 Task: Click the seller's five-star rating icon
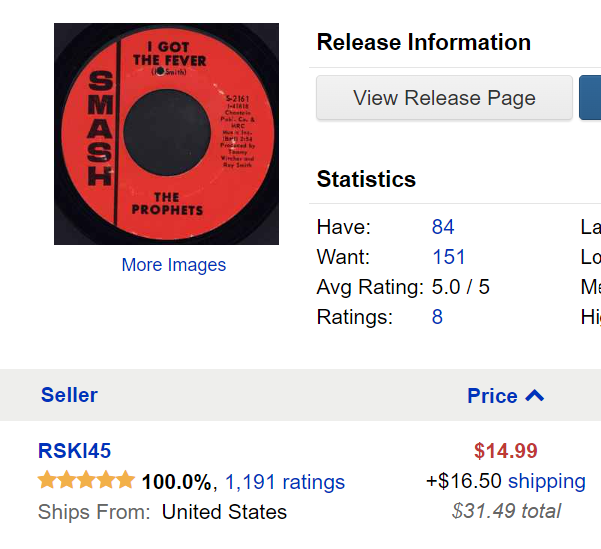pos(86,480)
